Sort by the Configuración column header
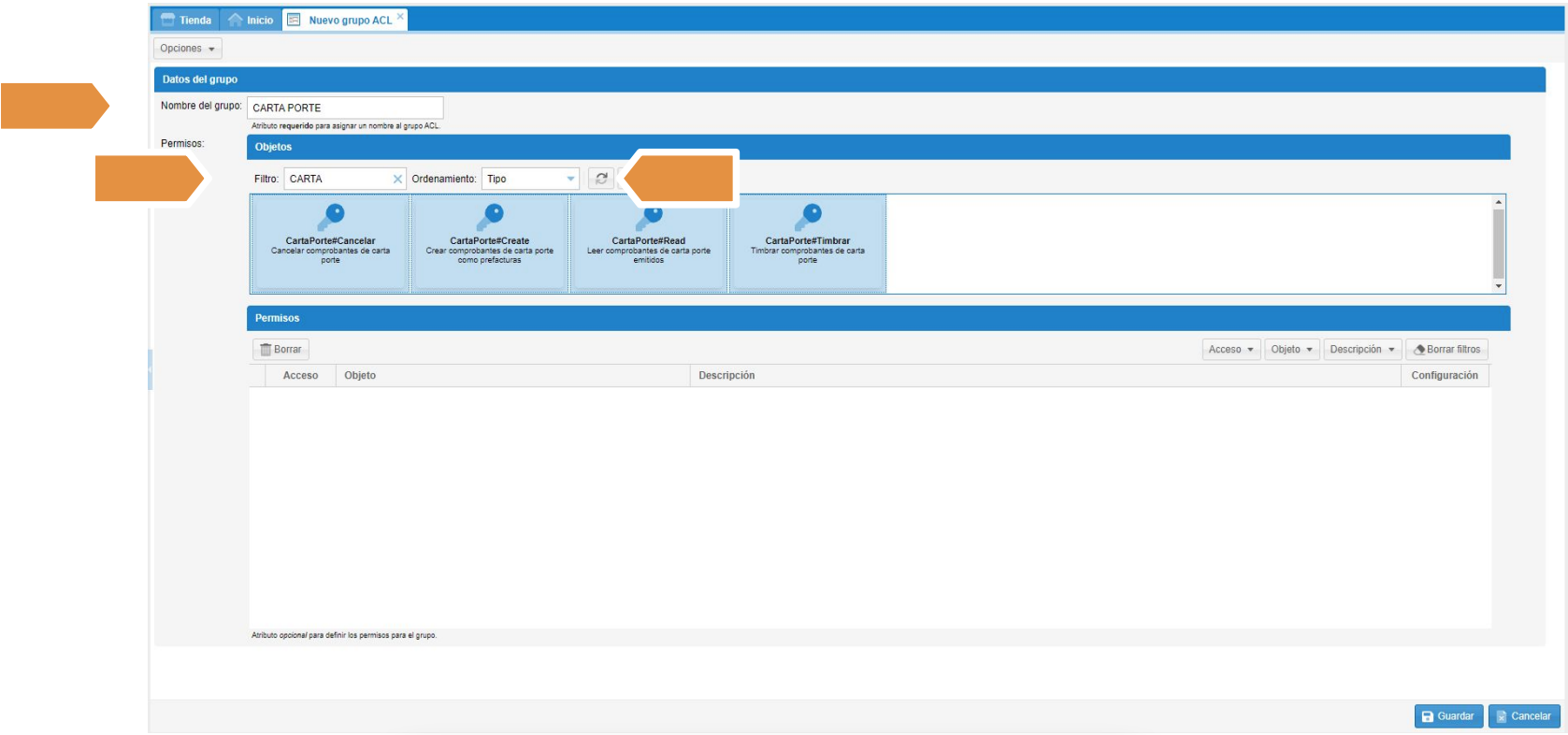Screen dimensions: 1568x735 1444,376
